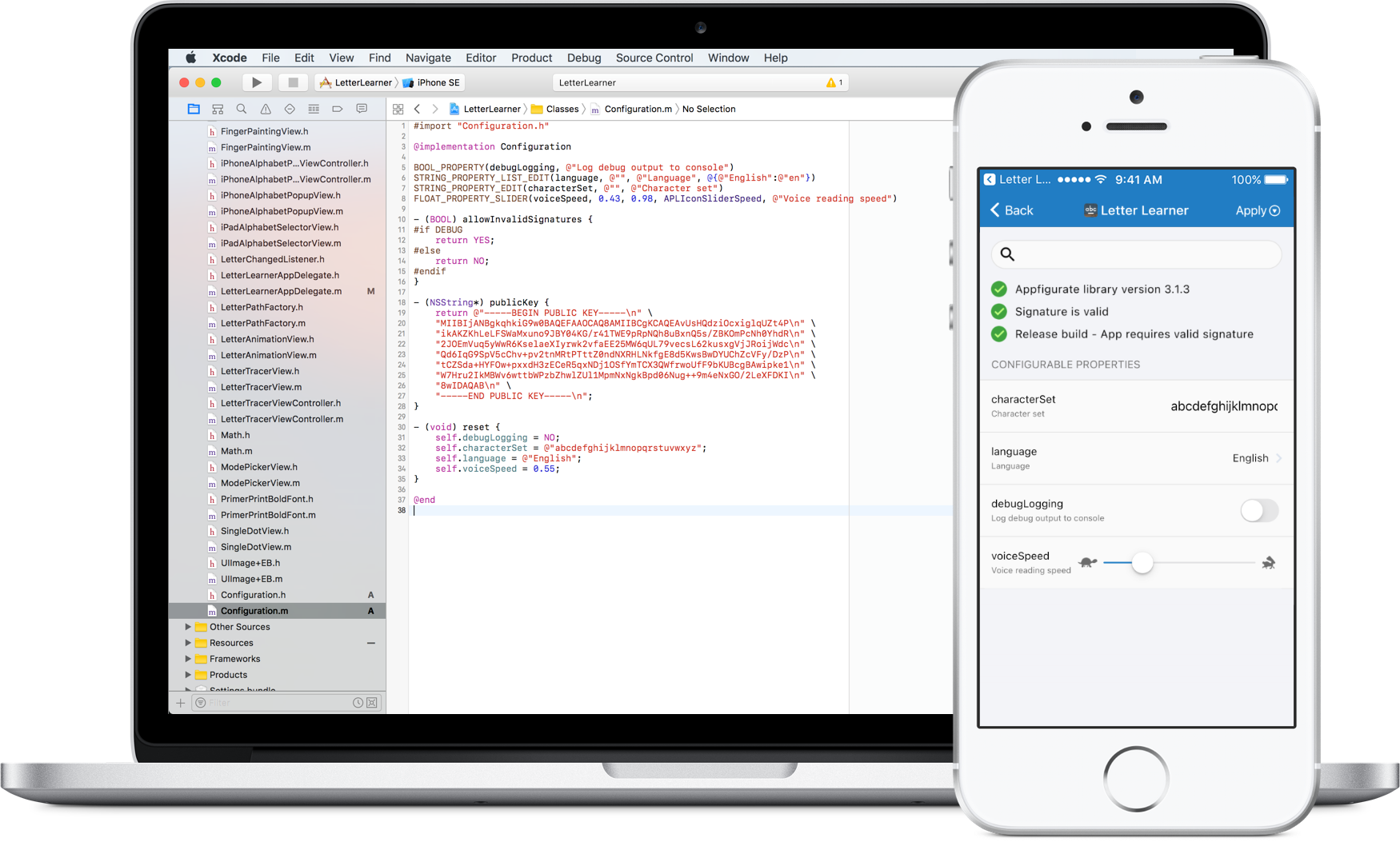Click Classes folder in the jump bar
The image size is (1400, 842).
tap(555, 109)
